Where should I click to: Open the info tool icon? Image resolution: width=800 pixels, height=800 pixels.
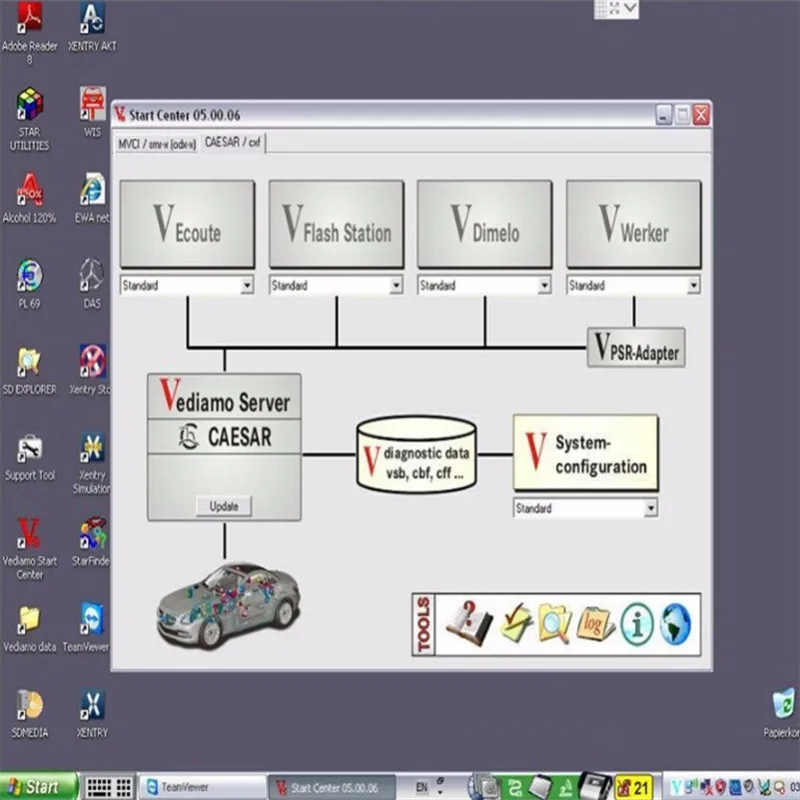coord(636,624)
